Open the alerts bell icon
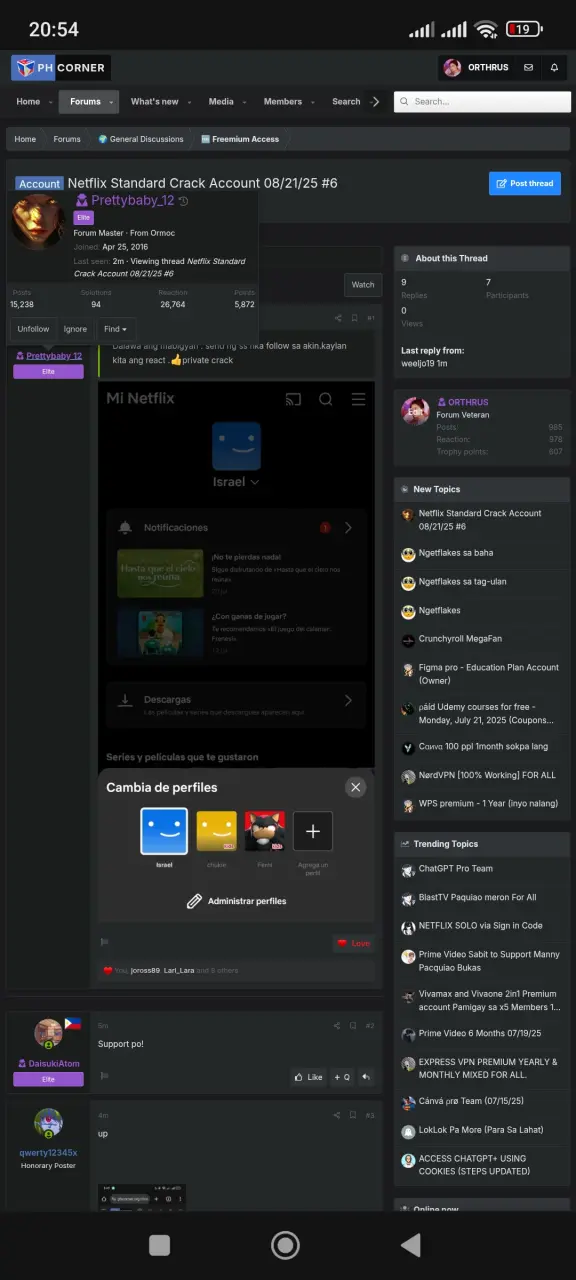 555,68
